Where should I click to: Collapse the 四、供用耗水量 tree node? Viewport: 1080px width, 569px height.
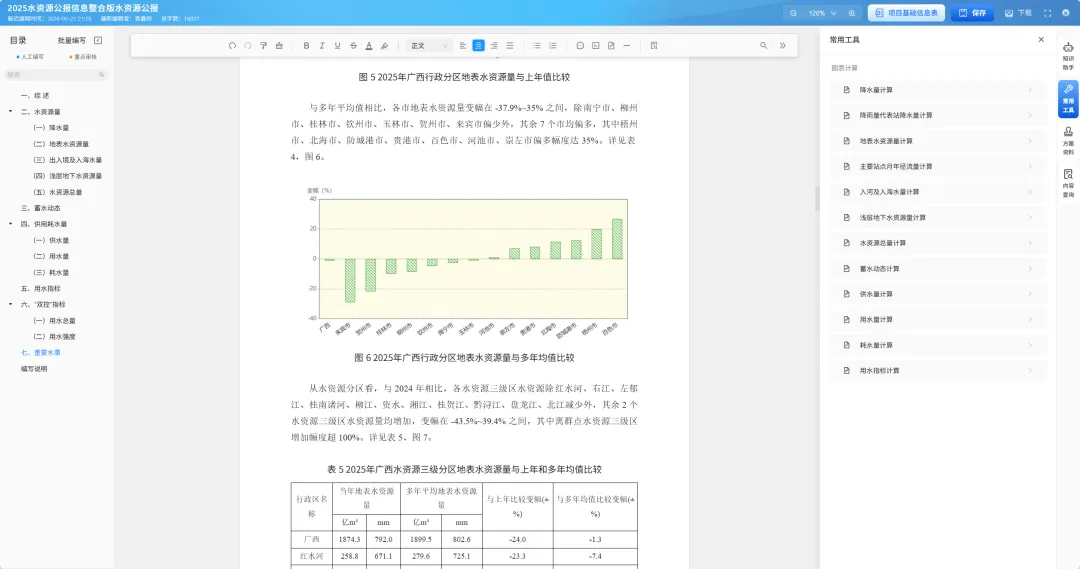[x=10, y=224]
